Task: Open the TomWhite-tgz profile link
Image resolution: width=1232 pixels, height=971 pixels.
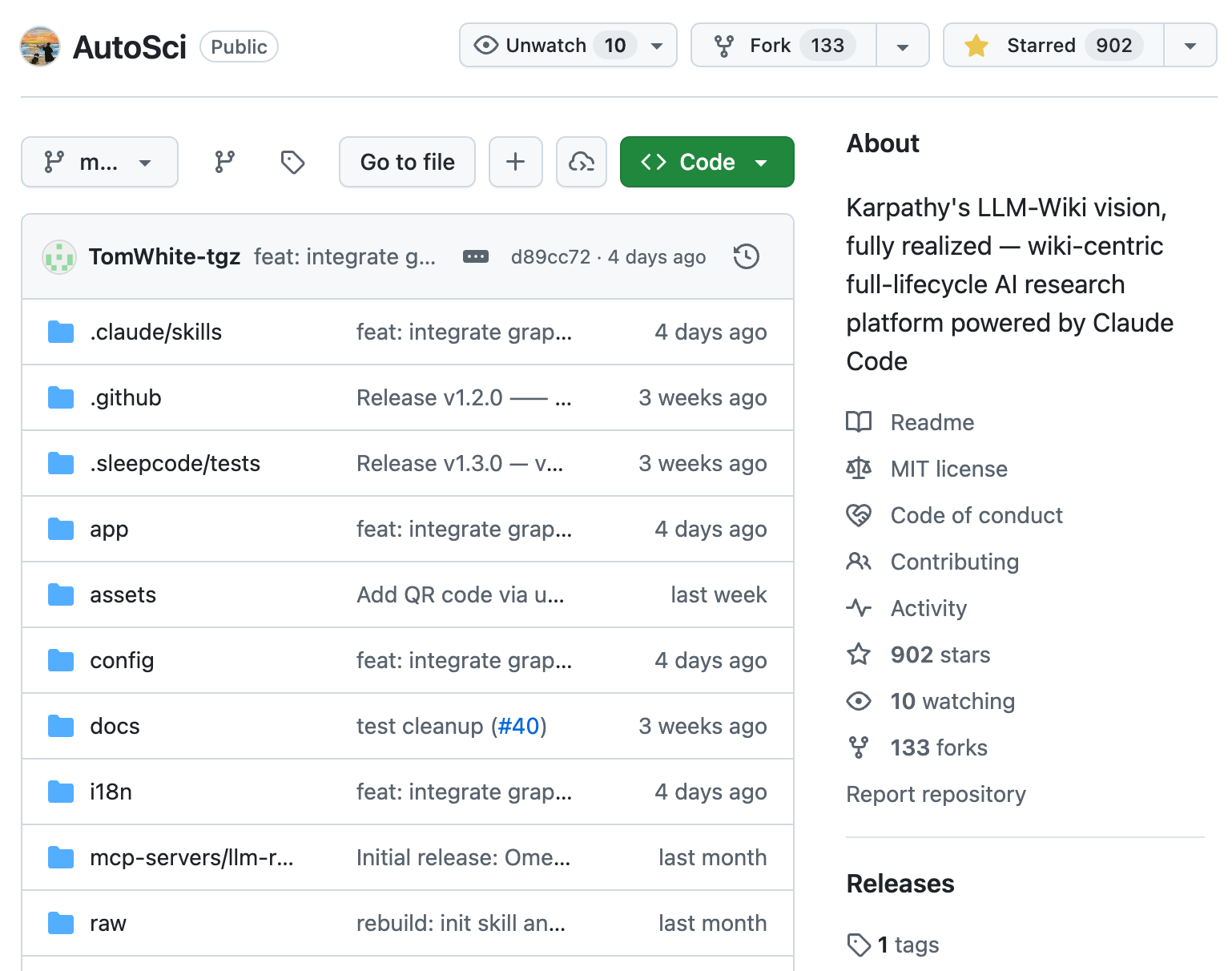Action: pos(164,256)
